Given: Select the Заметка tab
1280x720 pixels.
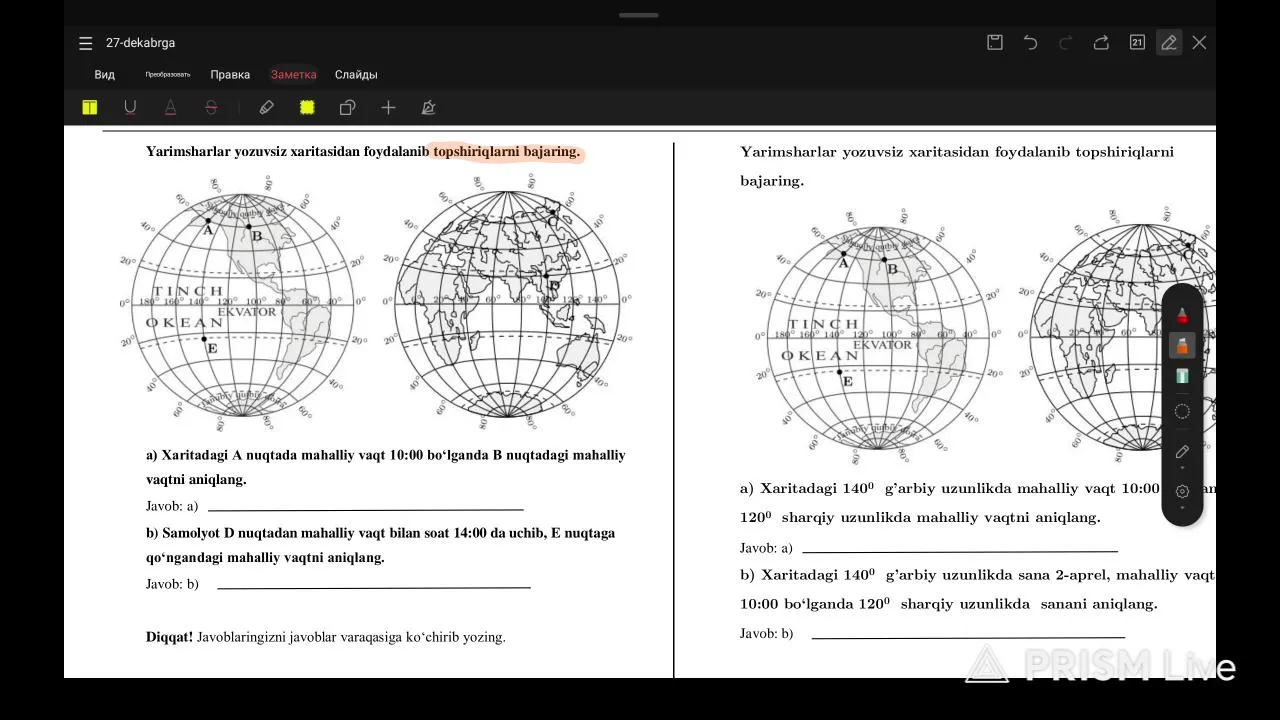Looking at the screenshot, I should [294, 75].
